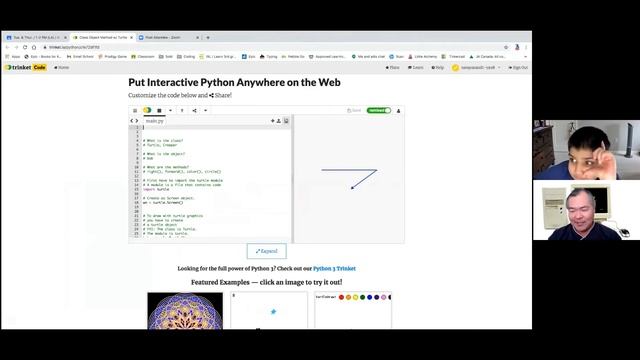Click the upload file icon next to plus
The width and height of the screenshot is (640, 360).
279,121
